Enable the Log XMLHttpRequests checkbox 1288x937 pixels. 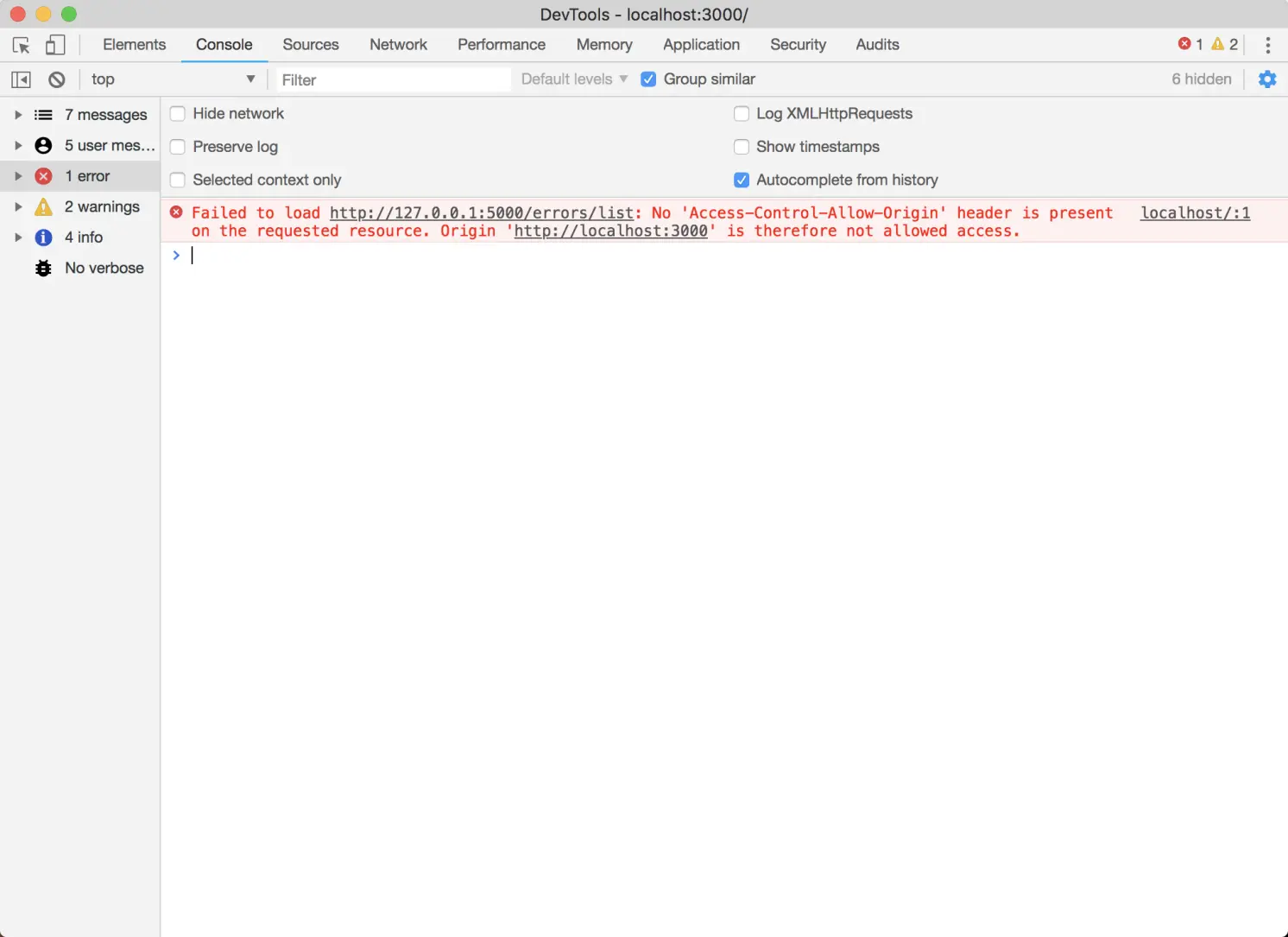(742, 114)
